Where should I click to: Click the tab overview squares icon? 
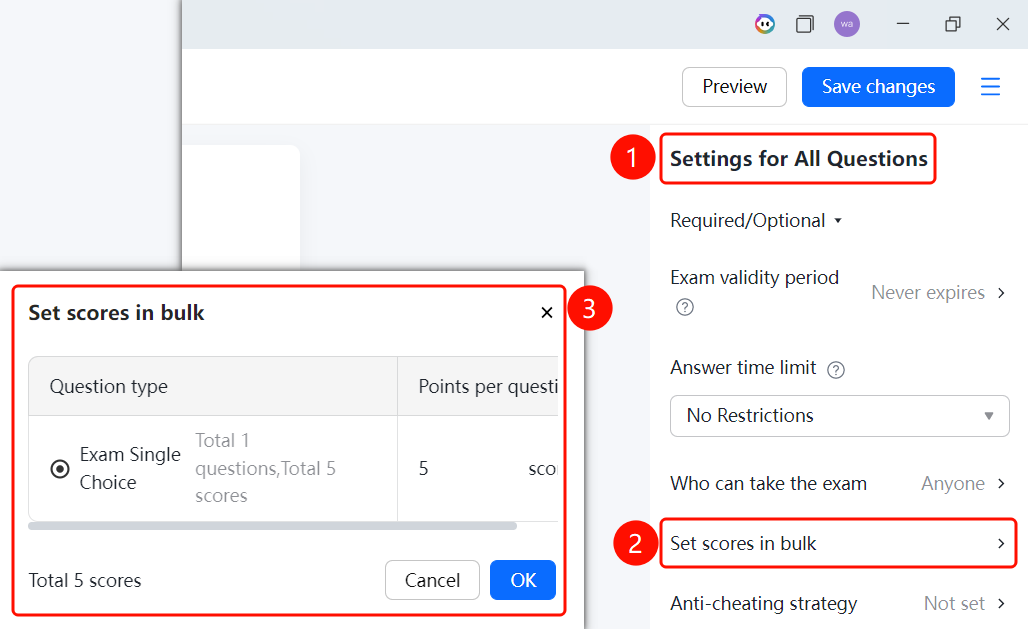[x=804, y=25]
